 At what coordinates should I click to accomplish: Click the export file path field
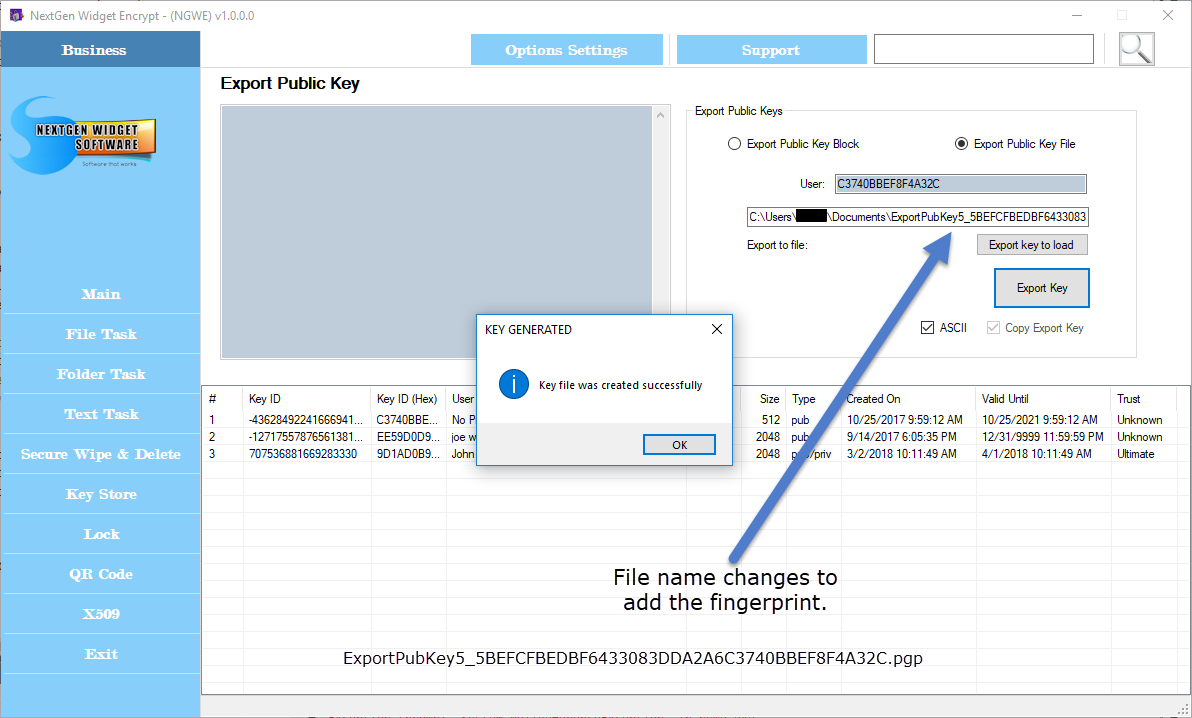point(918,217)
